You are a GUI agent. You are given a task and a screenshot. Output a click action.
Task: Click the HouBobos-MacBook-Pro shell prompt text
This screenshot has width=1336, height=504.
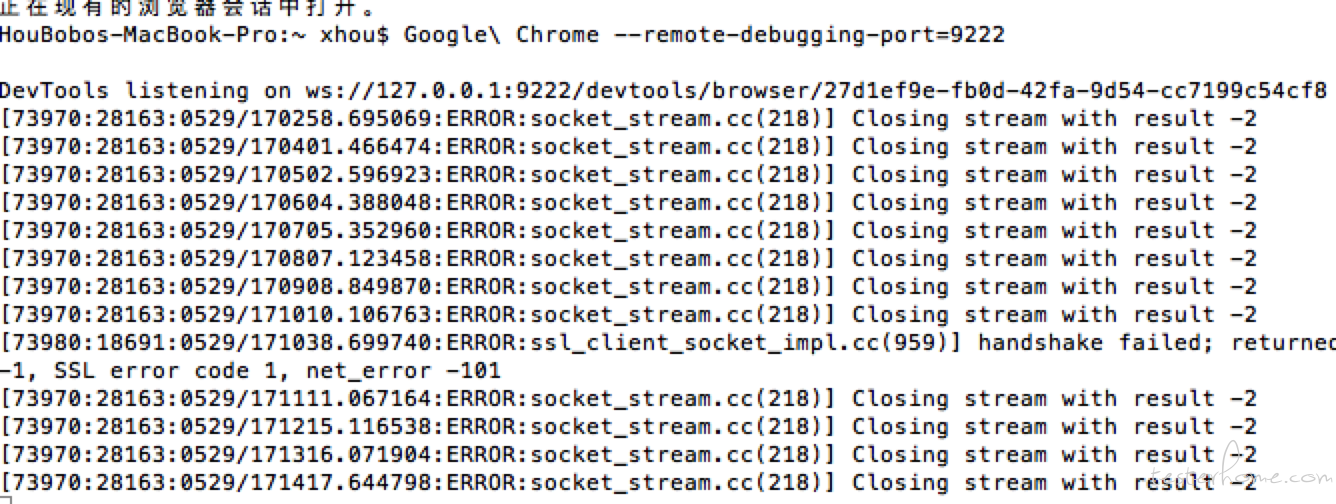[x=194, y=35]
